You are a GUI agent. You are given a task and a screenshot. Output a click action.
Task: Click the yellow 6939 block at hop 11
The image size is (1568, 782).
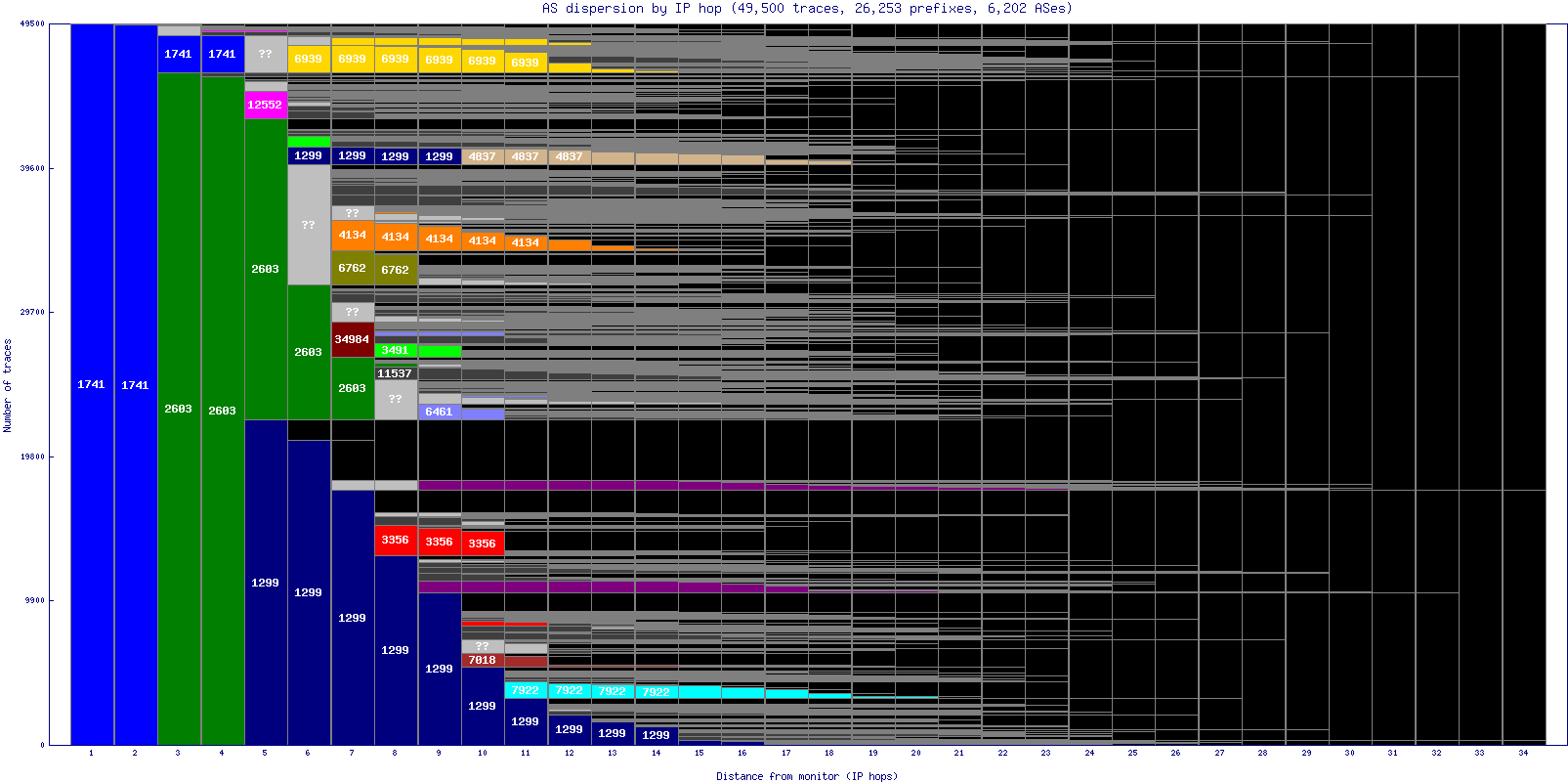tap(526, 63)
